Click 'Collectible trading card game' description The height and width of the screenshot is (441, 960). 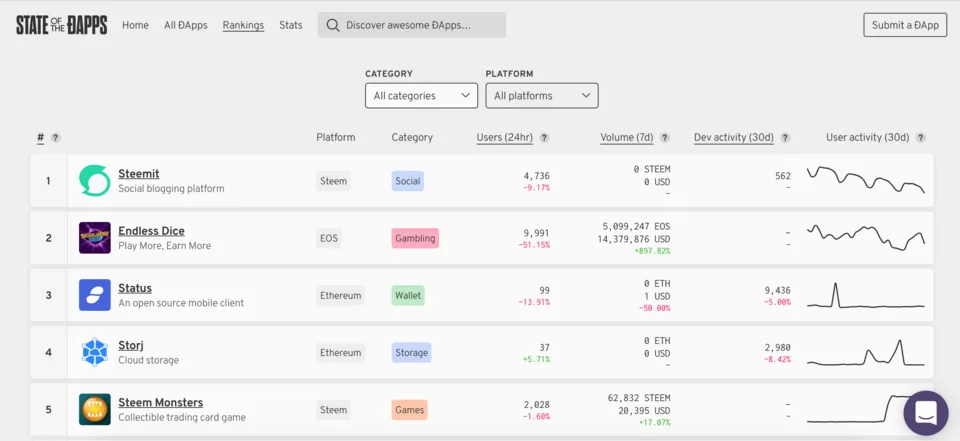(x=182, y=417)
